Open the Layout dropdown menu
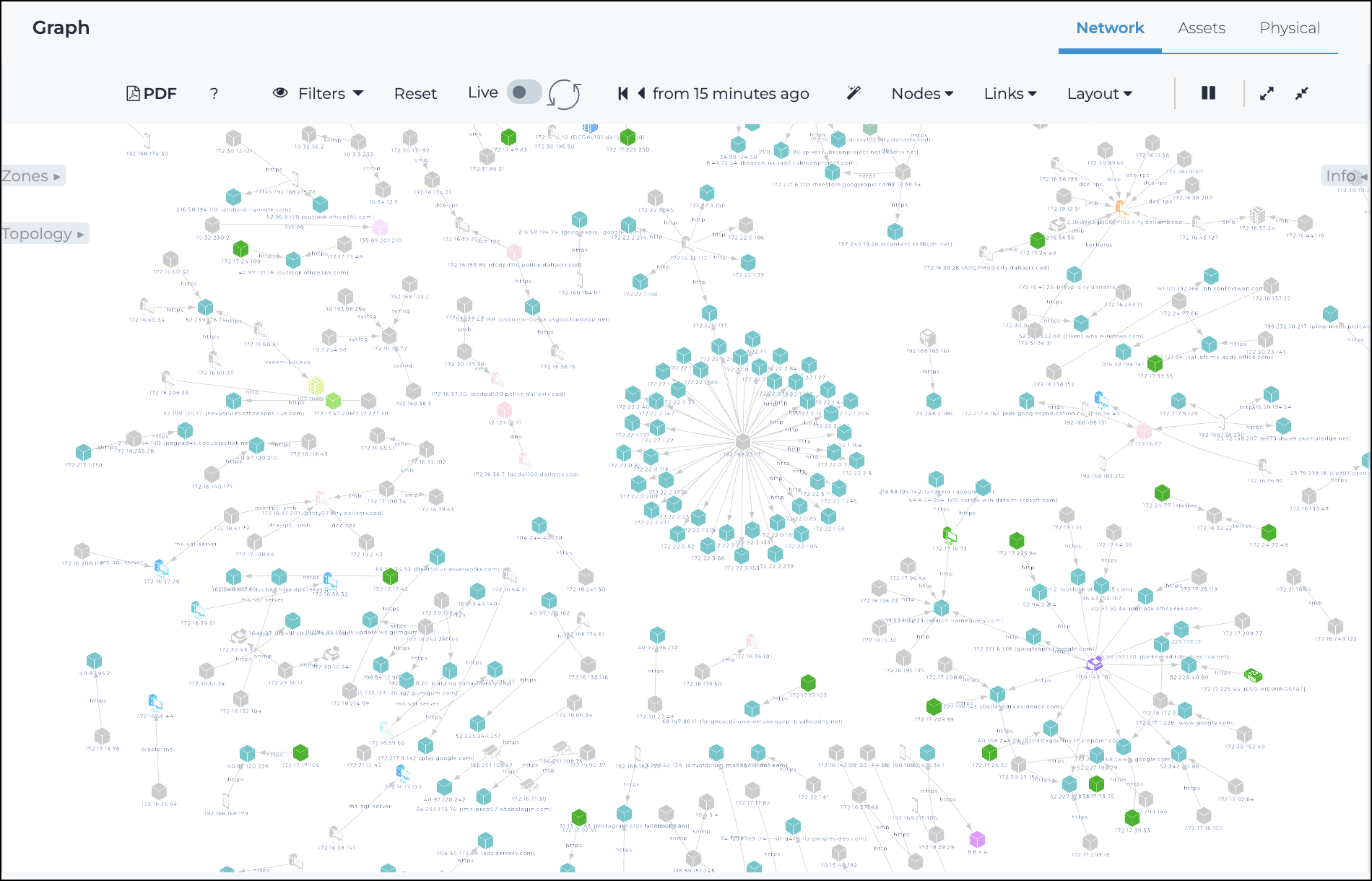This screenshot has width=1372, height=881. pos(1099,93)
